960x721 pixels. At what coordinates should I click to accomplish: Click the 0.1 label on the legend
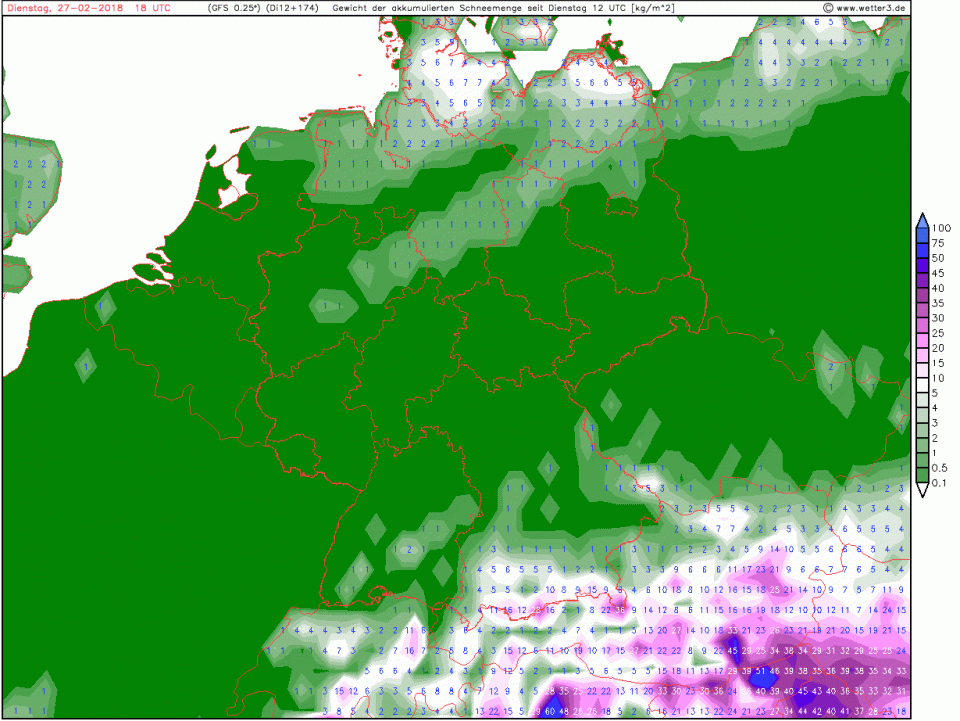(x=941, y=484)
